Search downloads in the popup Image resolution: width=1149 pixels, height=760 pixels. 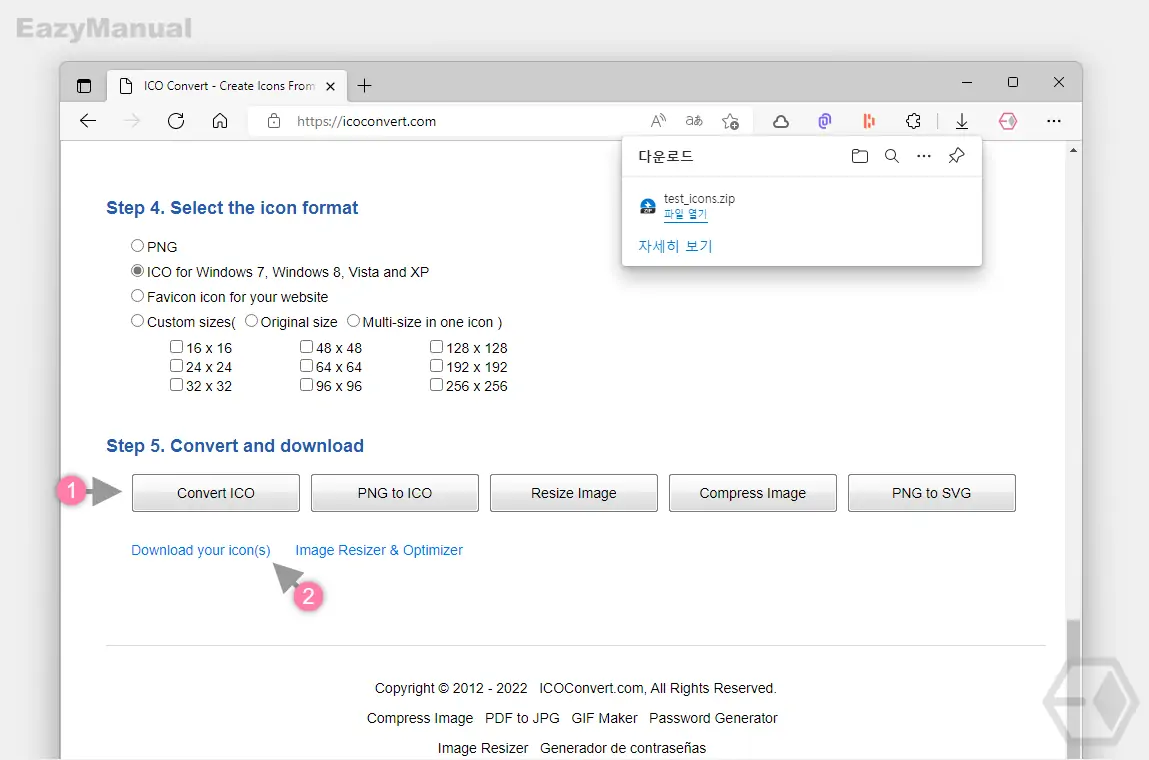click(x=892, y=156)
